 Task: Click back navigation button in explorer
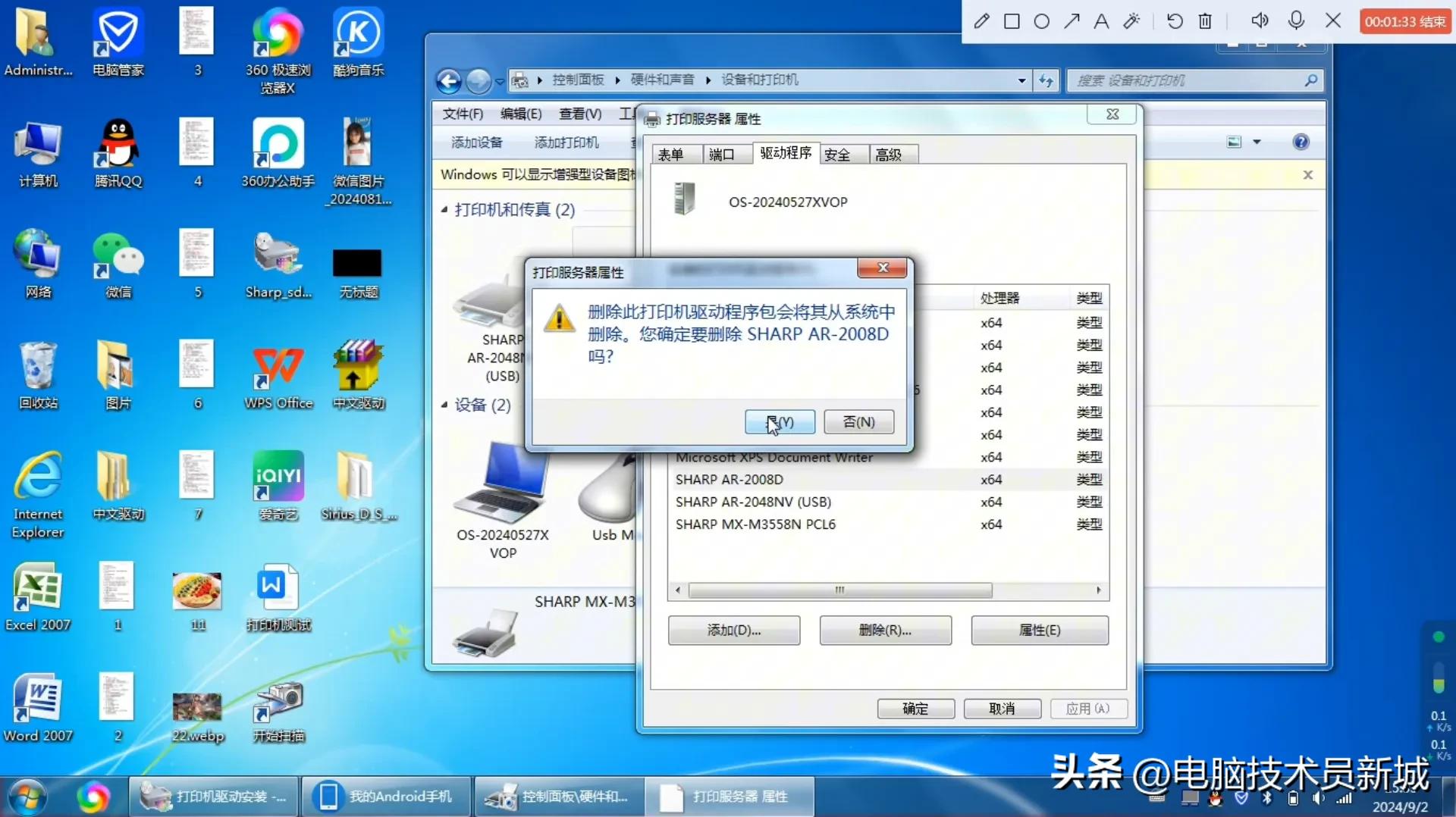pyautogui.click(x=449, y=81)
